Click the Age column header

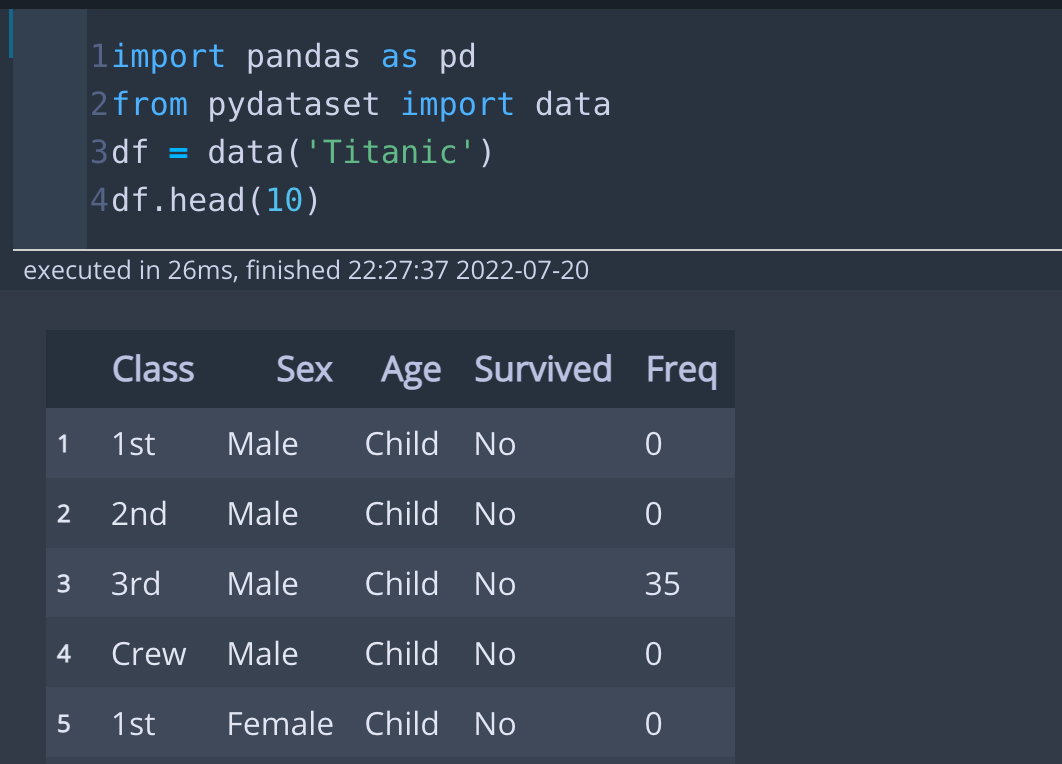(x=411, y=369)
